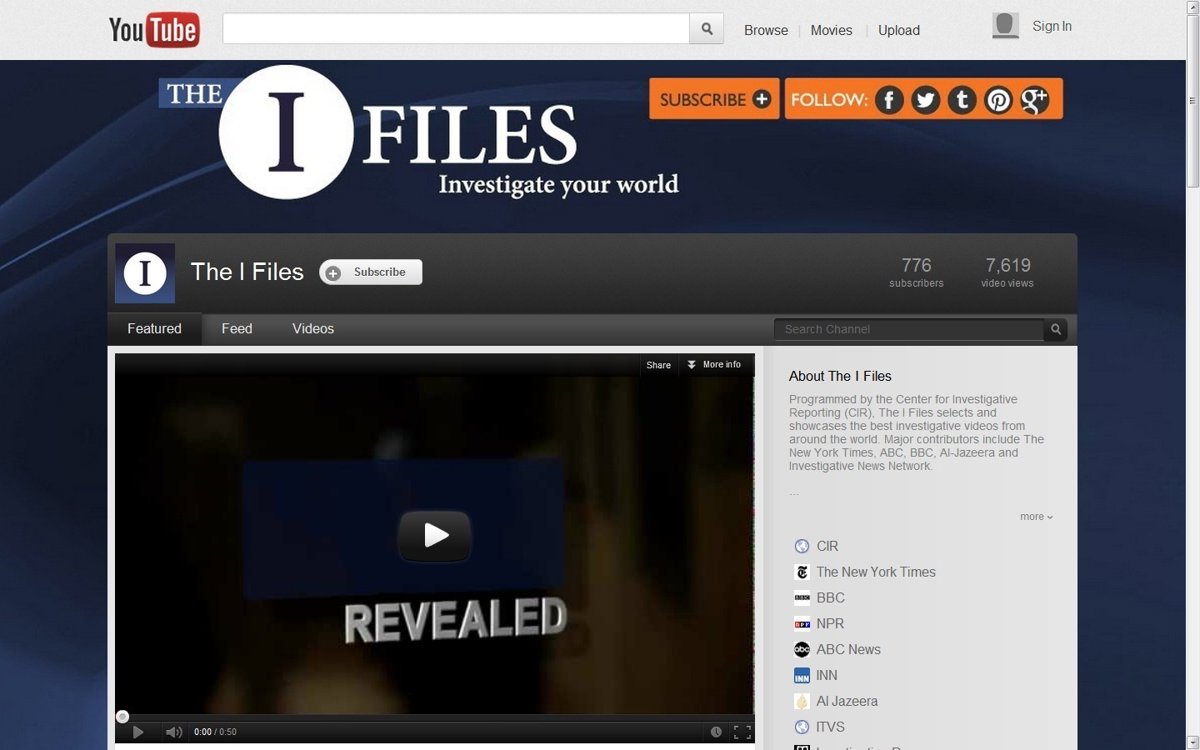Viewport: 1200px width, 750px height.
Task: Click the Google Plus follow icon
Action: coord(1035,100)
